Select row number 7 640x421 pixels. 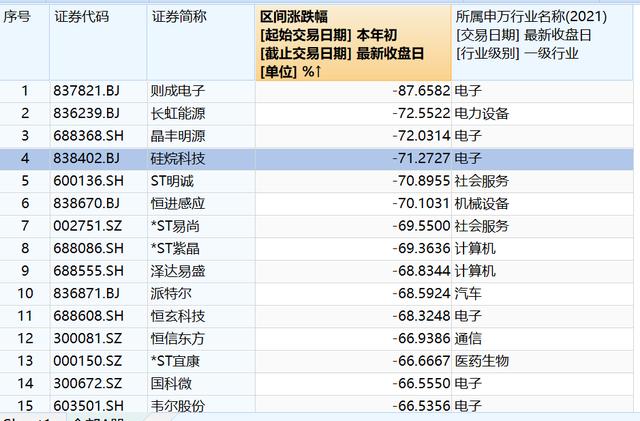tap(25, 226)
